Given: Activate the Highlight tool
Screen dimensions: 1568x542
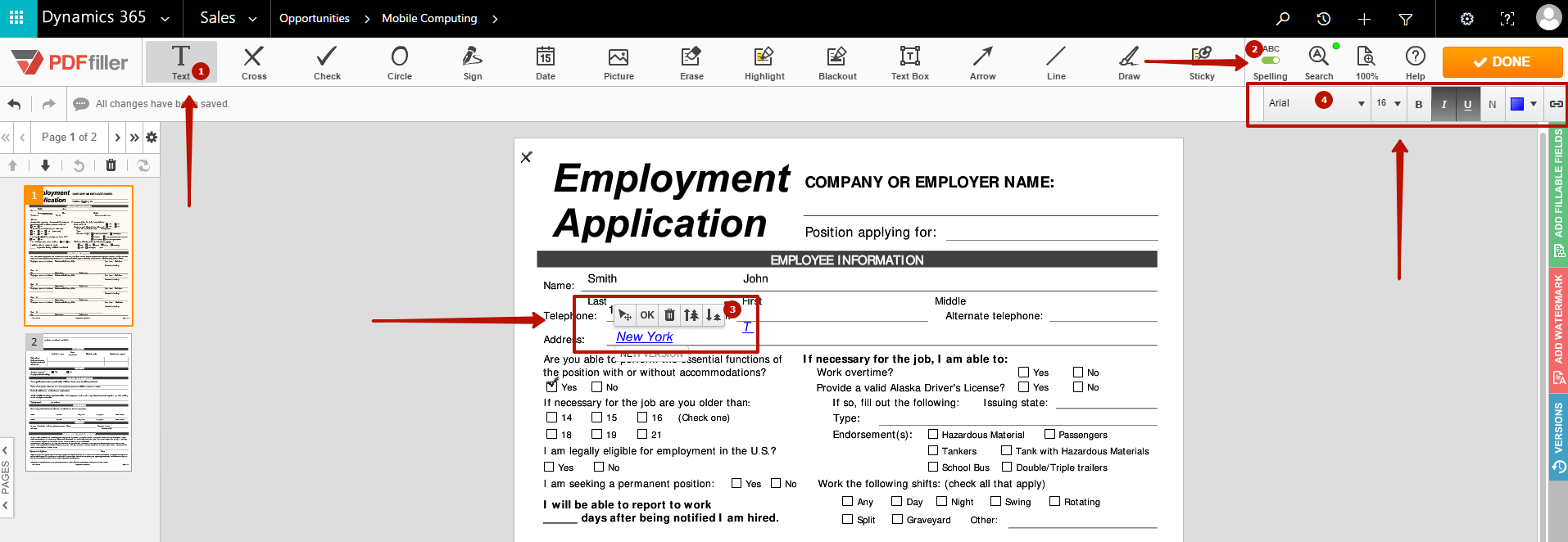Looking at the screenshot, I should click(764, 61).
